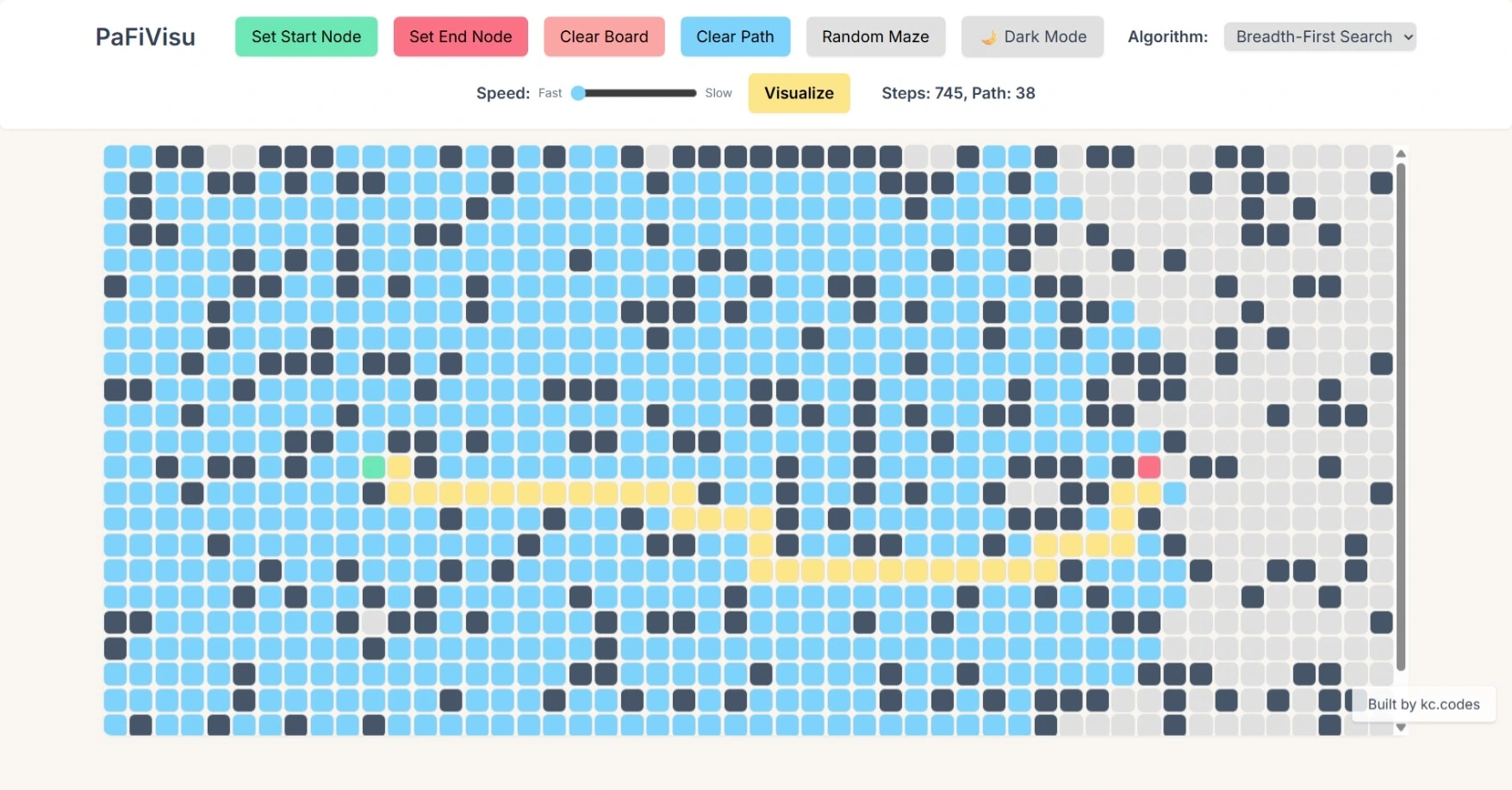This screenshot has height=790, width=1512.
Task: Click Set End Node button
Action: coord(460,37)
